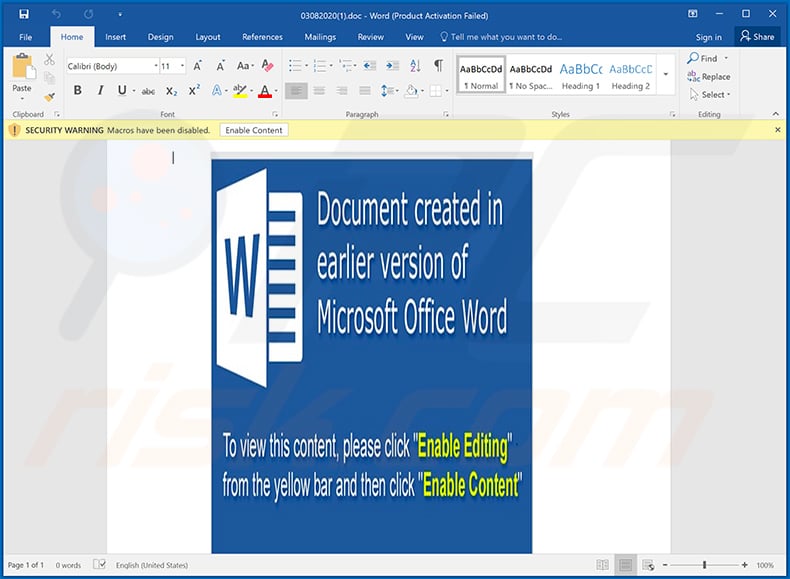Switch to the Insert tab
Viewport: 790px width, 579px height.
[115, 37]
